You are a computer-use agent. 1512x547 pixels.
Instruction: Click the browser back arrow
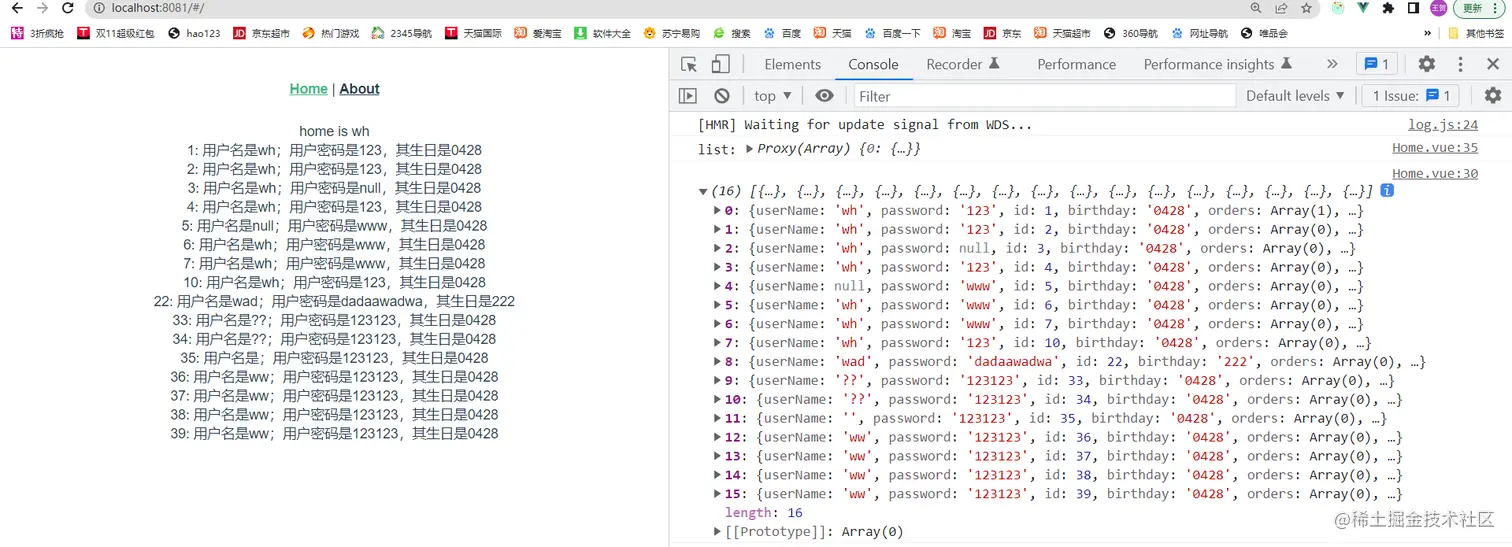(x=17, y=8)
